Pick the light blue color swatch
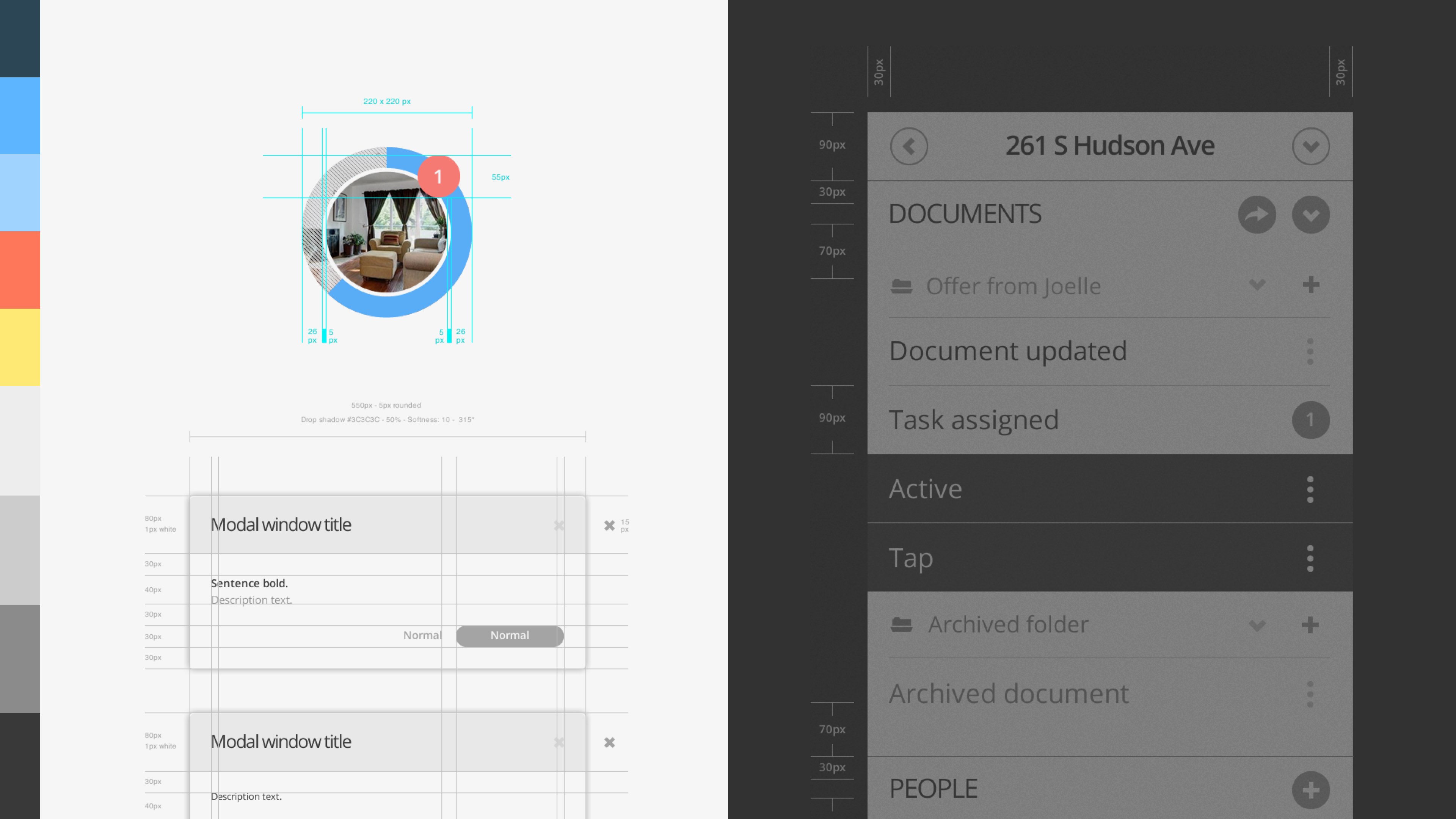 [20, 193]
